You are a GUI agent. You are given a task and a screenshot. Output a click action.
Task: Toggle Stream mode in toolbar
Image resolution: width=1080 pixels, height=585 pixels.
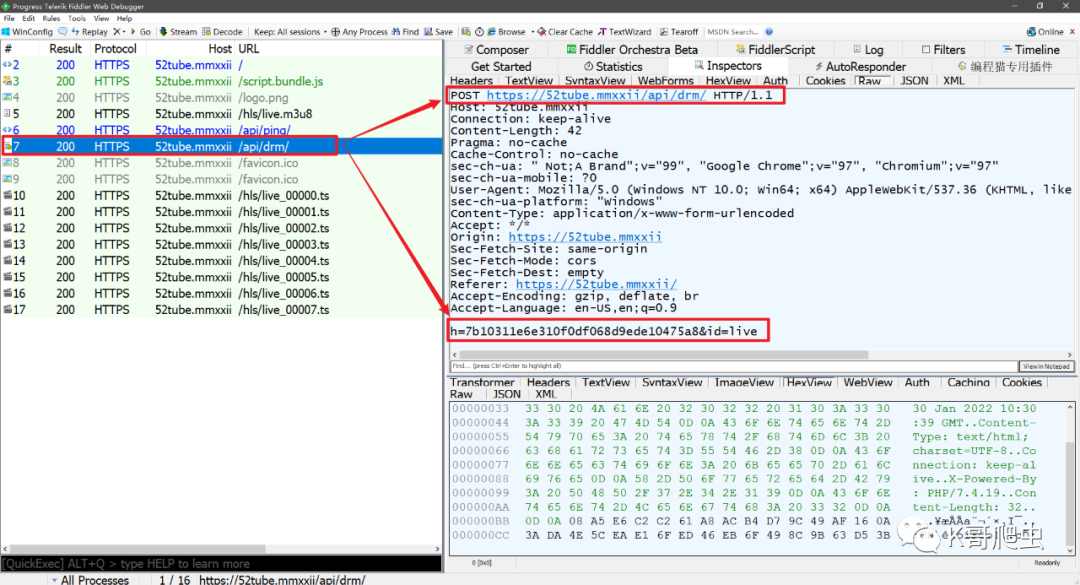tap(177, 32)
